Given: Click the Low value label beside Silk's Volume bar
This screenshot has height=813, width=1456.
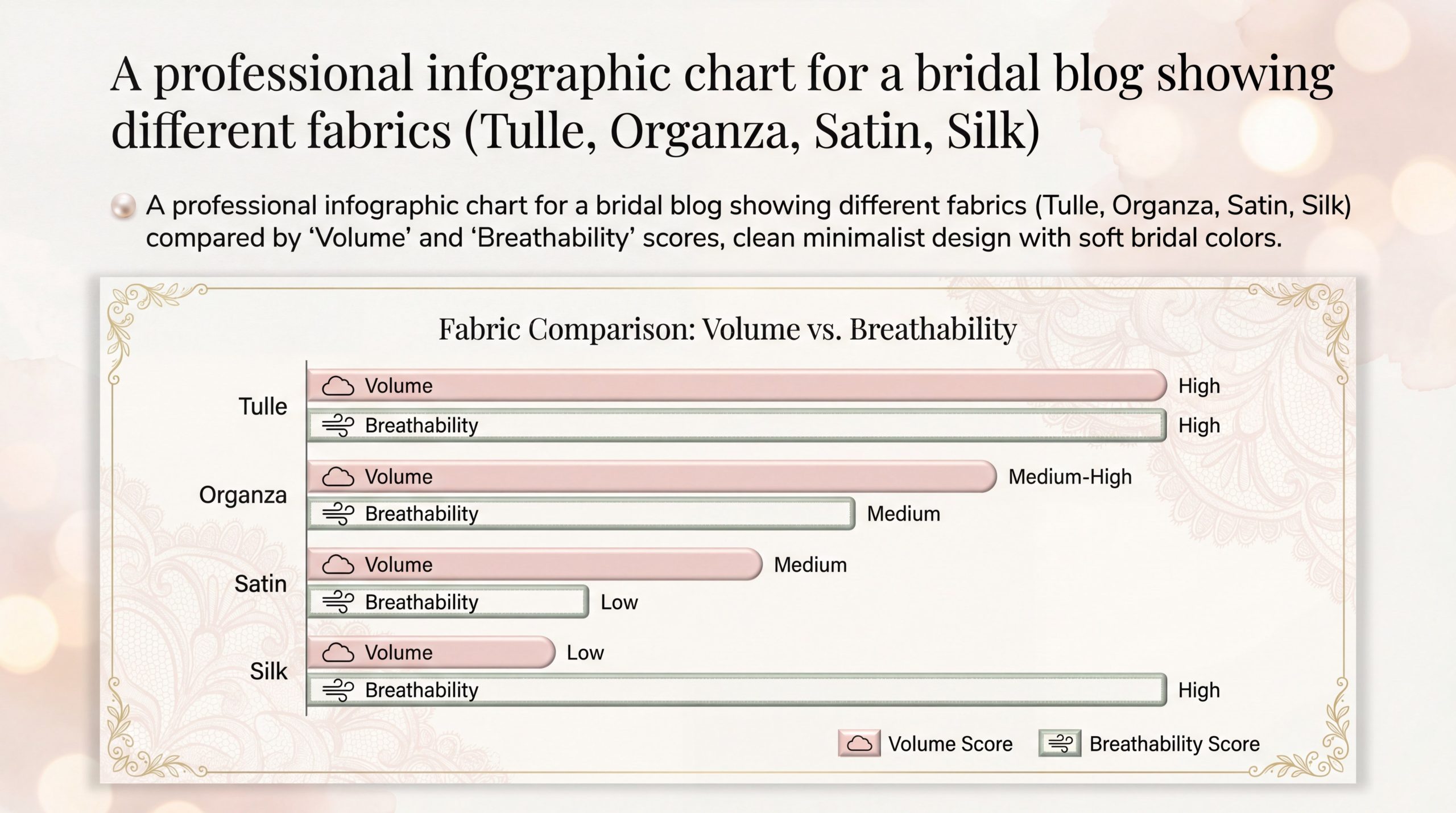Looking at the screenshot, I should [585, 653].
